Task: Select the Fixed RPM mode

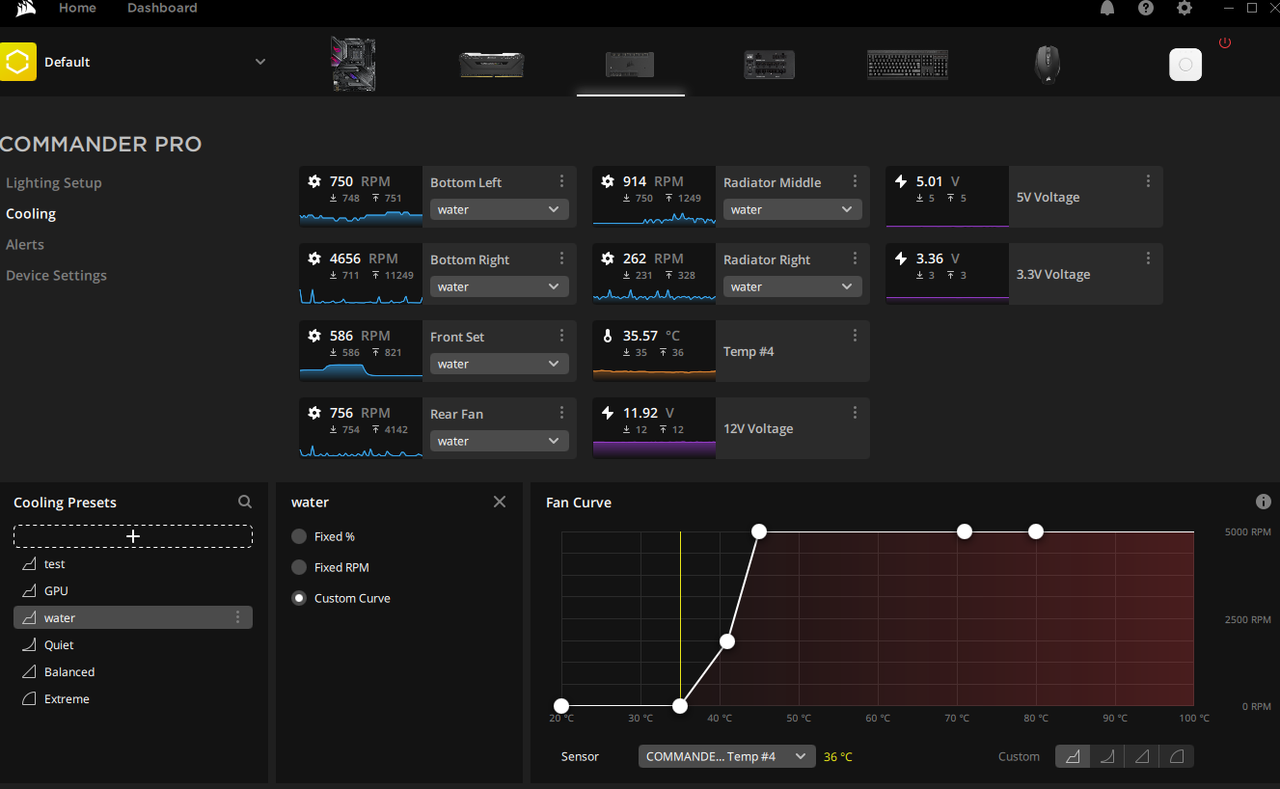Action: [298, 567]
